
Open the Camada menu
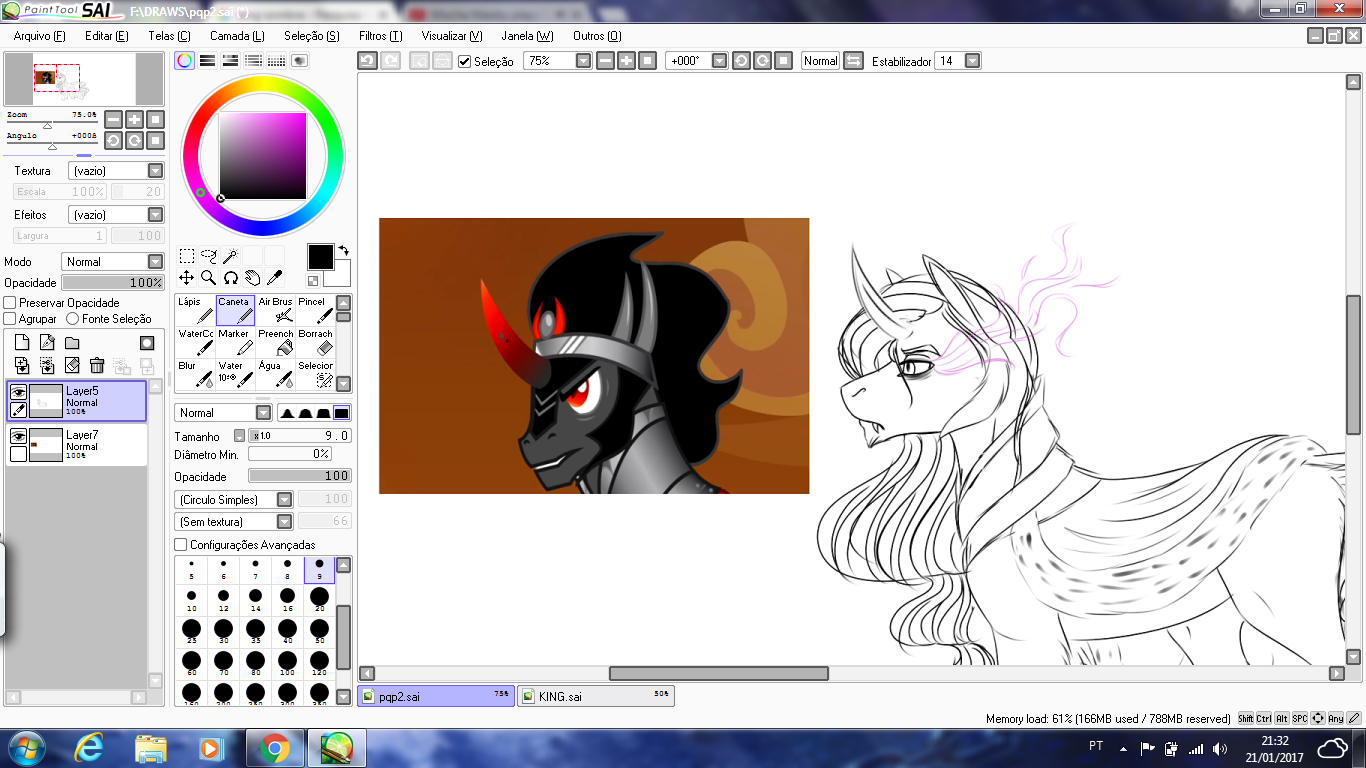click(237, 36)
